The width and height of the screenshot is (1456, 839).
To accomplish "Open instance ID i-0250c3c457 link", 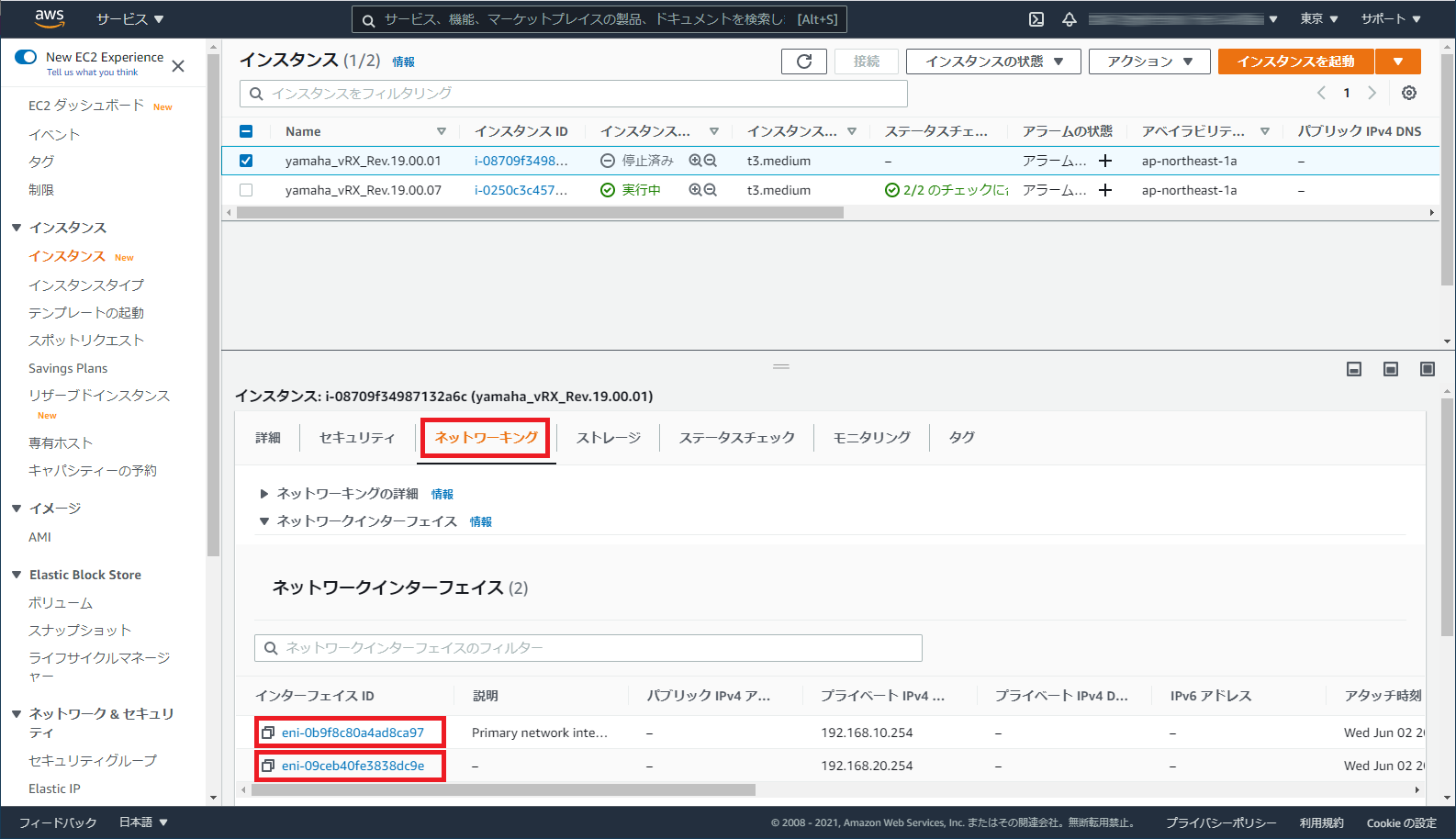I will 521,190.
